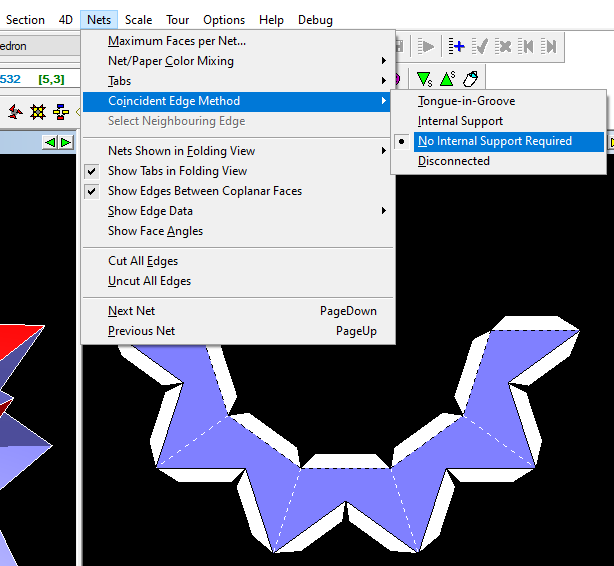Viewport: 614px width, 566px height.
Task: Click the red pinwheel arrows icon
Action: [15, 112]
